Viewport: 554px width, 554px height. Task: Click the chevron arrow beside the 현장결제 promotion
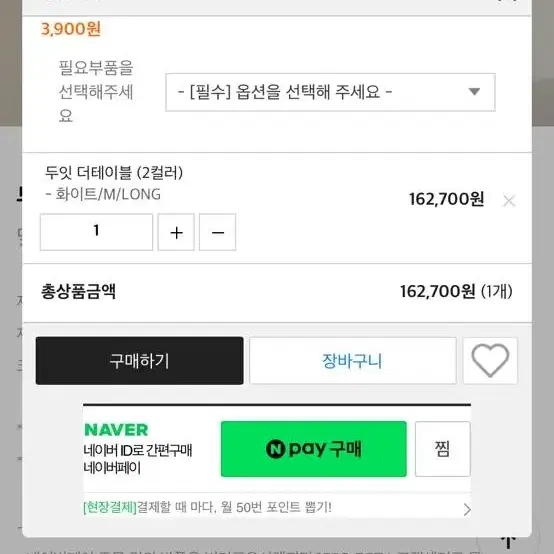coord(467,509)
